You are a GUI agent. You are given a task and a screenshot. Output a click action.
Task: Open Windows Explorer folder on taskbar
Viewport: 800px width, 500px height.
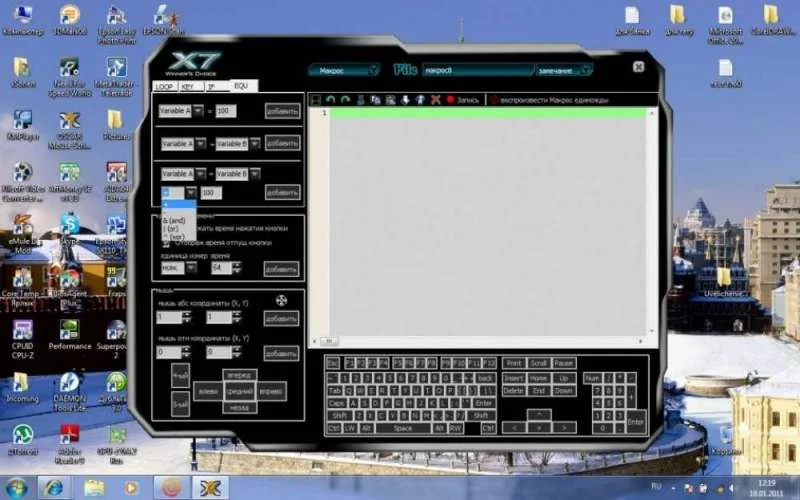(x=94, y=488)
